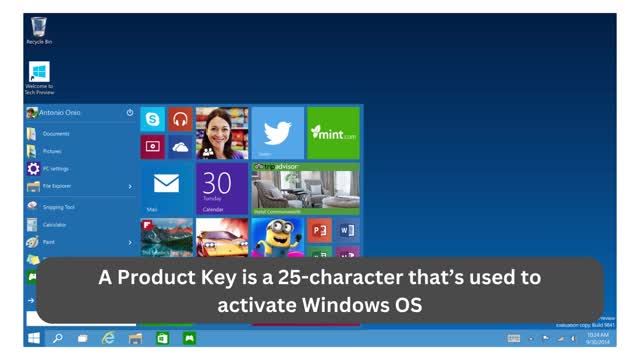The height and width of the screenshot is (360, 640).
Task: Open Task View on the taskbar
Action: point(83,338)
